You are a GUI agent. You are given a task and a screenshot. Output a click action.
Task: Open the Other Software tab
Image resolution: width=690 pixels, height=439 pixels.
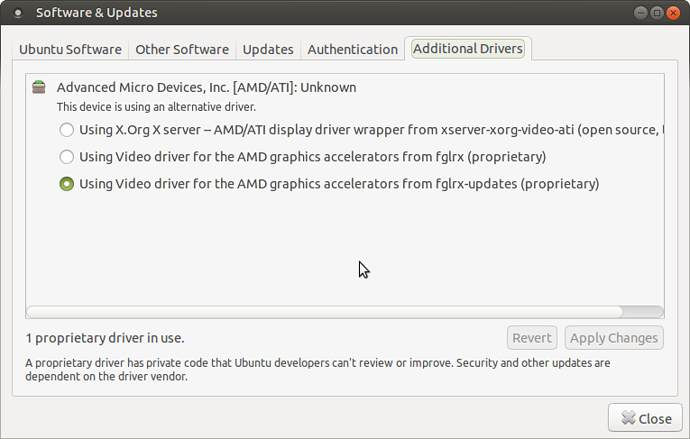point(182,49)
